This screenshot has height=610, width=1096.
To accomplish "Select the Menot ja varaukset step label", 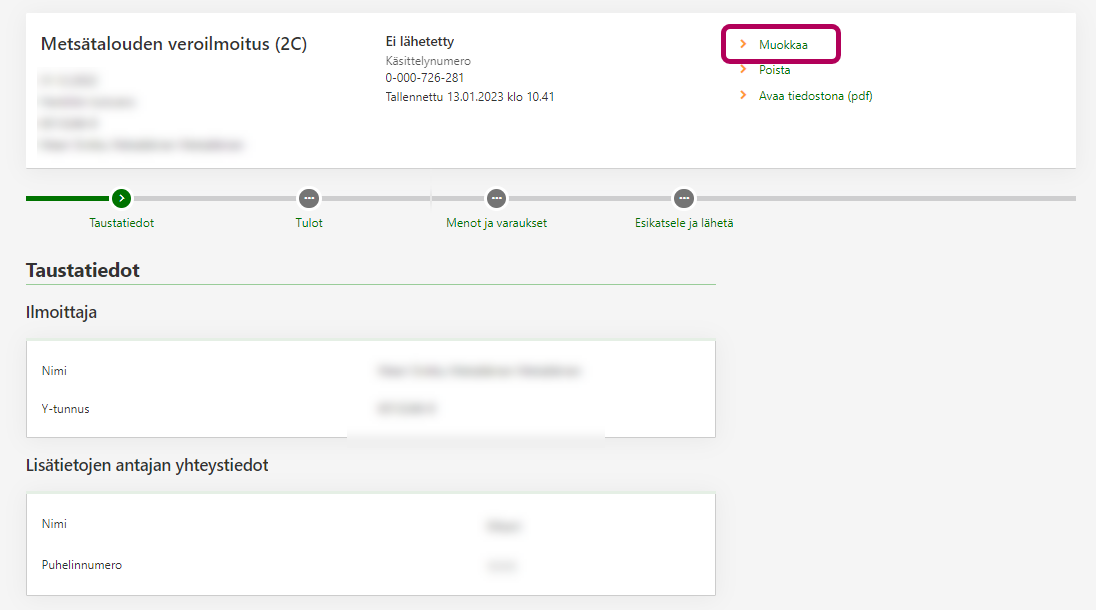I will click(496, 223).
